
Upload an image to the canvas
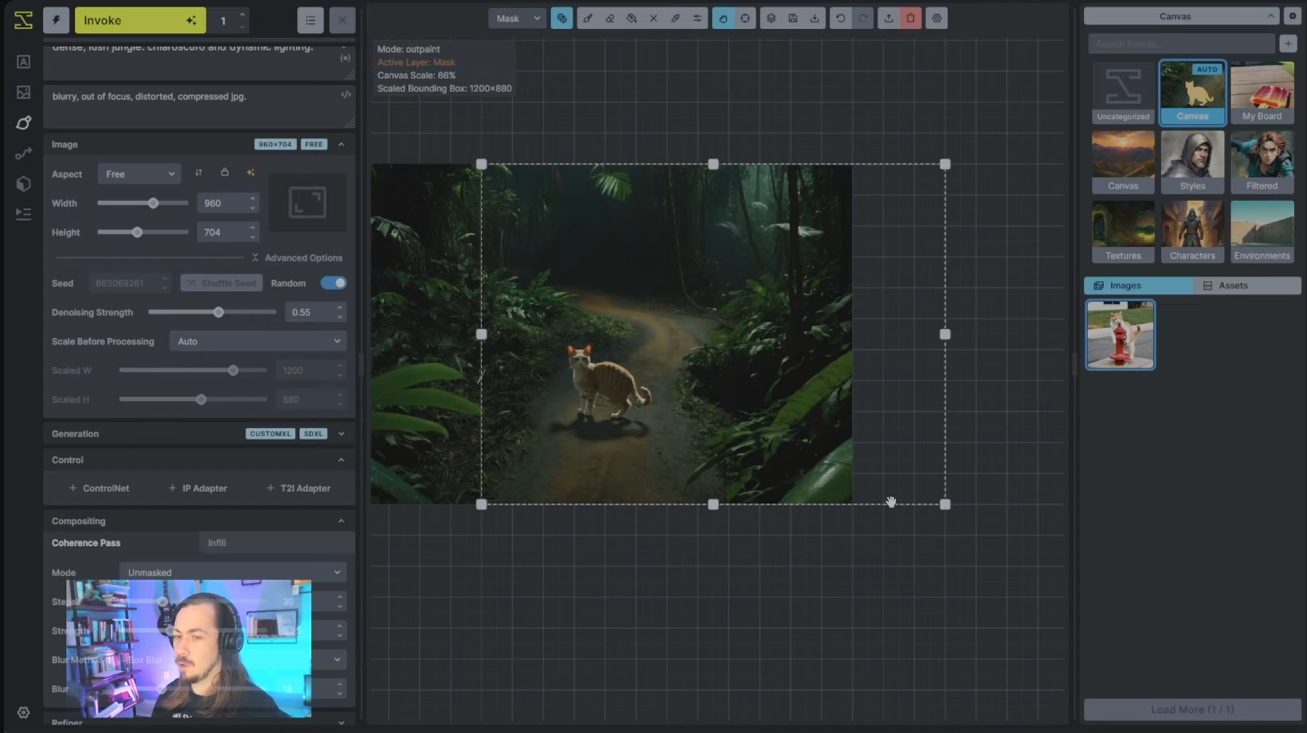tap(888, 18)
